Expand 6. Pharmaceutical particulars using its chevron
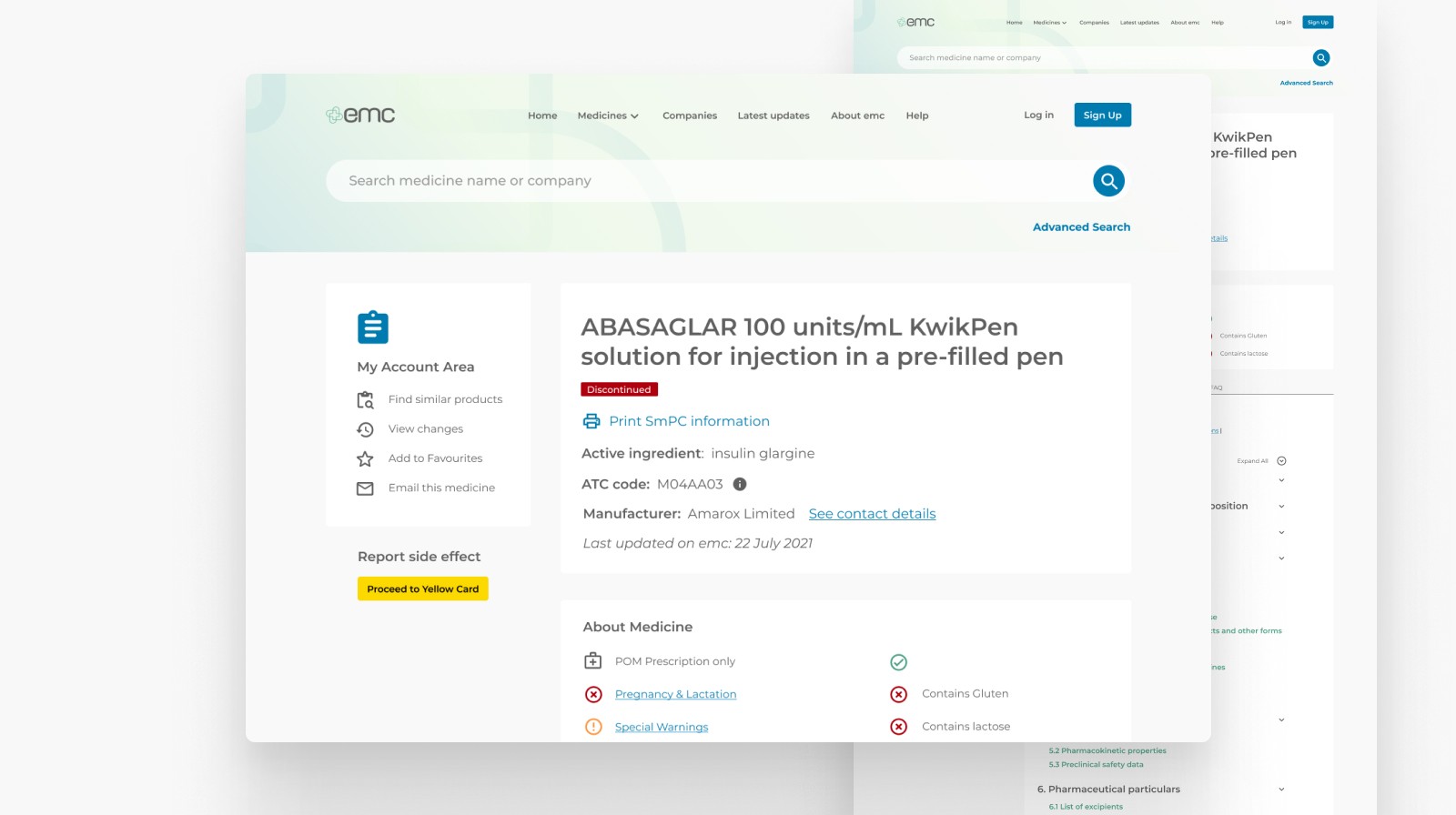 click(x=1281, y=790)
